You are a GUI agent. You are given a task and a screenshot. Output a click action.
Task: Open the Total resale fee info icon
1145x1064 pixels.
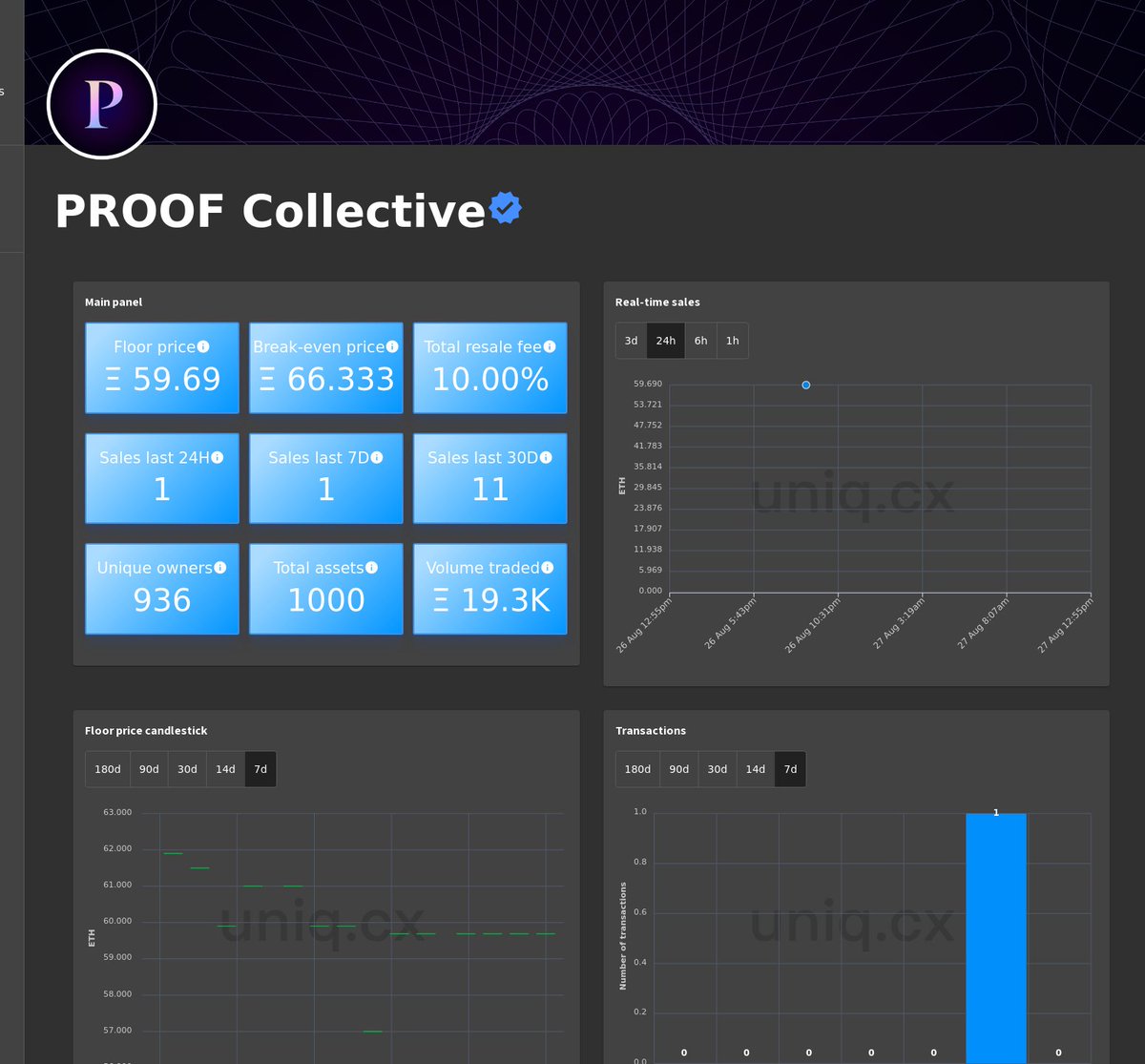tap(550, 347)
